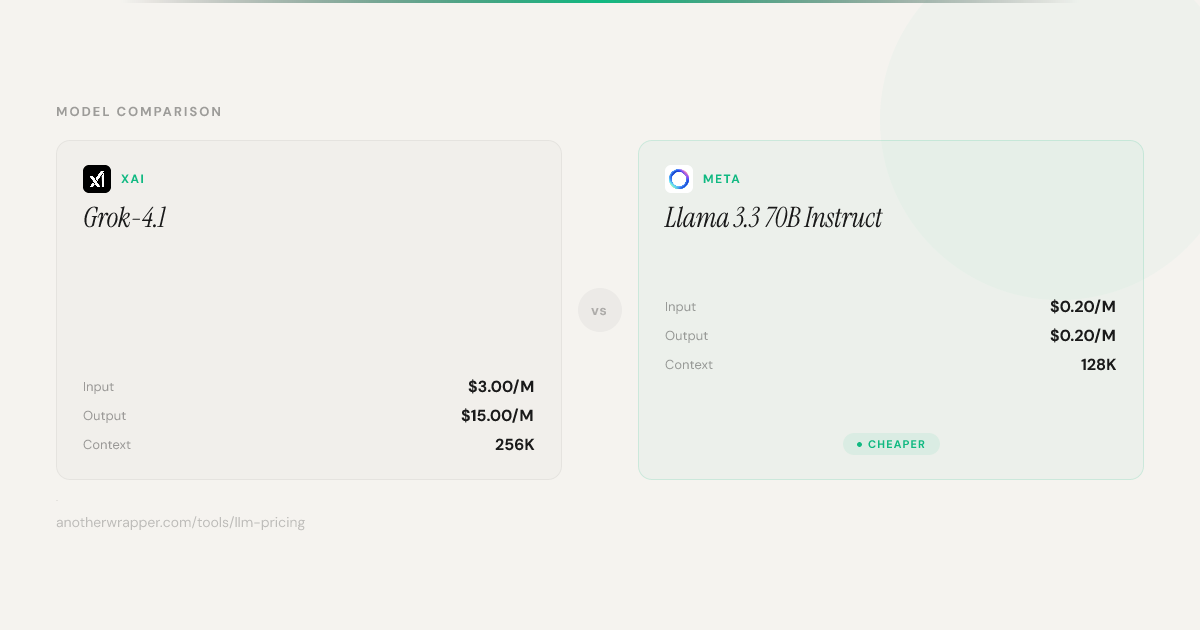
Task: Click the Model Comparison heading
Action: point(139,112)
